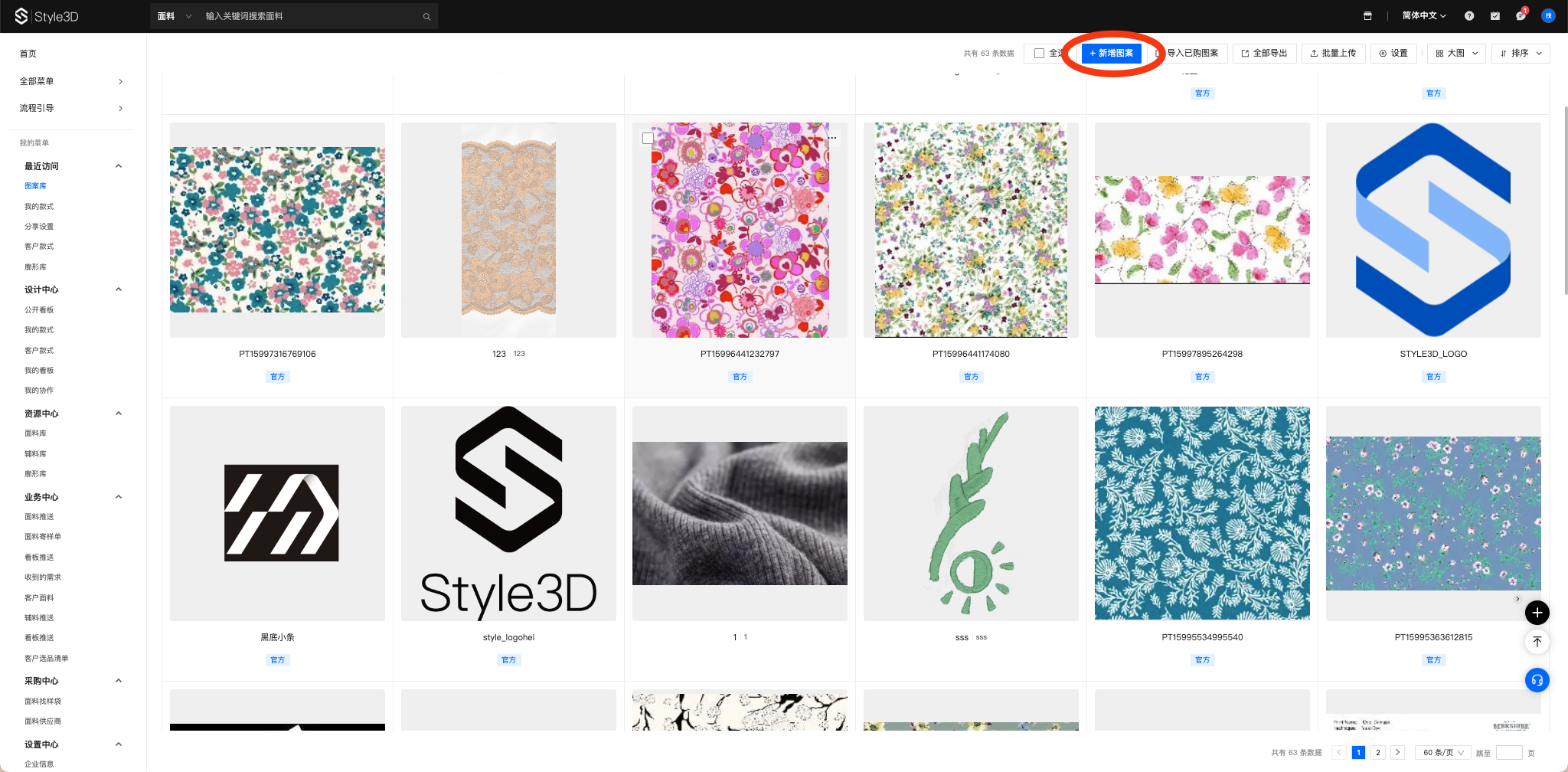Image resolution: width=1568 pixels, height=772 pixels.
Task: Open the 面料 search category dropdown
Action: click(174, 16)
